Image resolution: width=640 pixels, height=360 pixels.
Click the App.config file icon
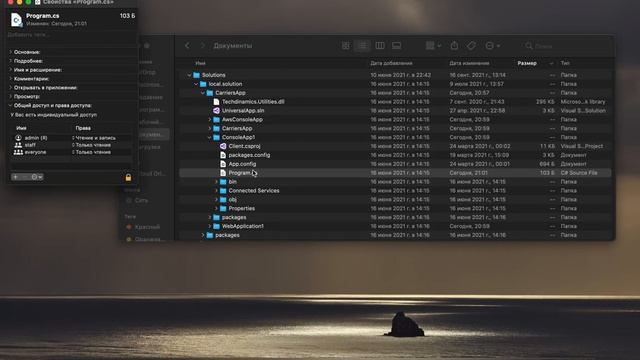click(223, 164)
